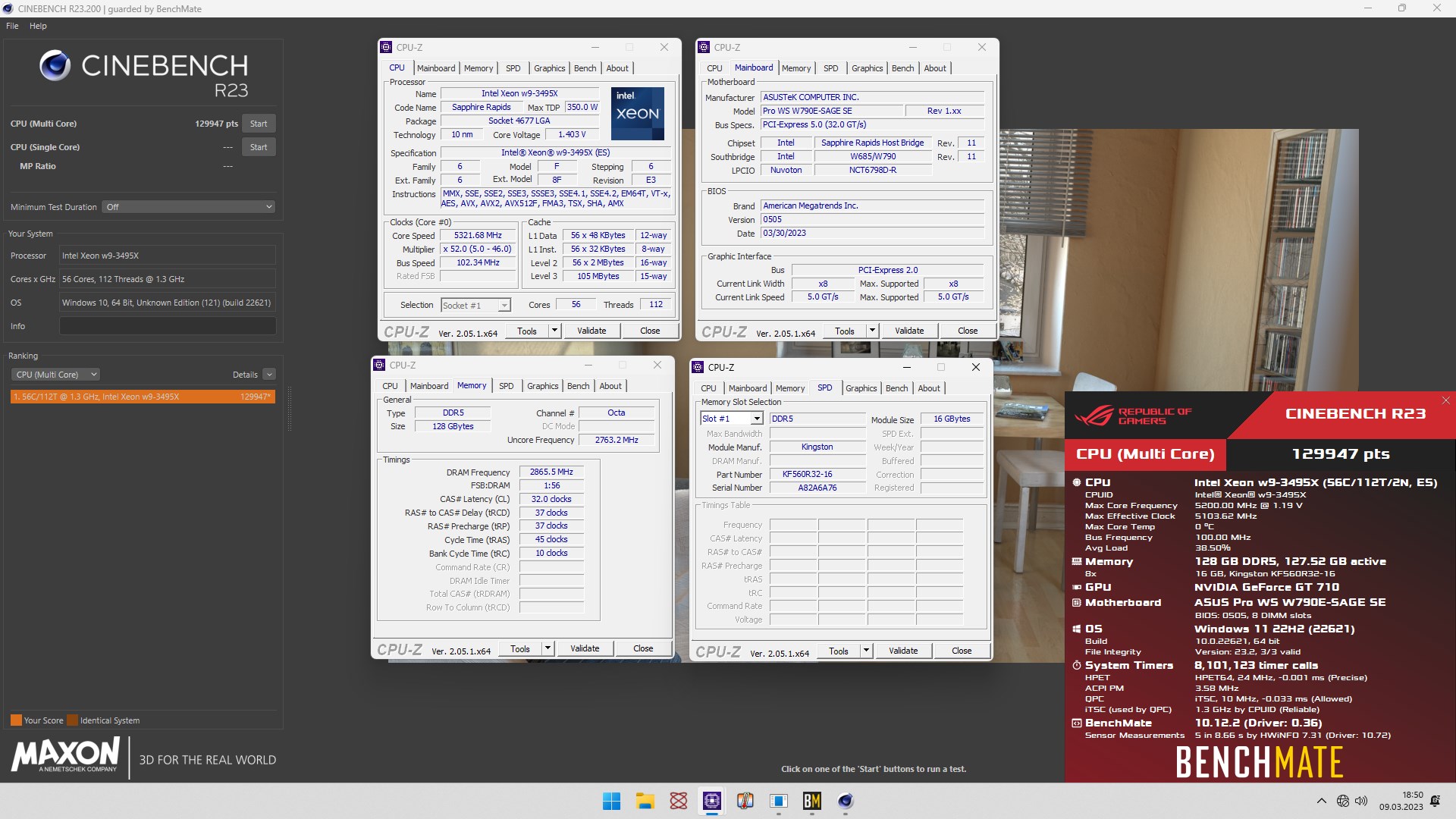Viewport: 1456px width, 819px height.
Task: Click the Identical System legend swatch
Action: 72,720
